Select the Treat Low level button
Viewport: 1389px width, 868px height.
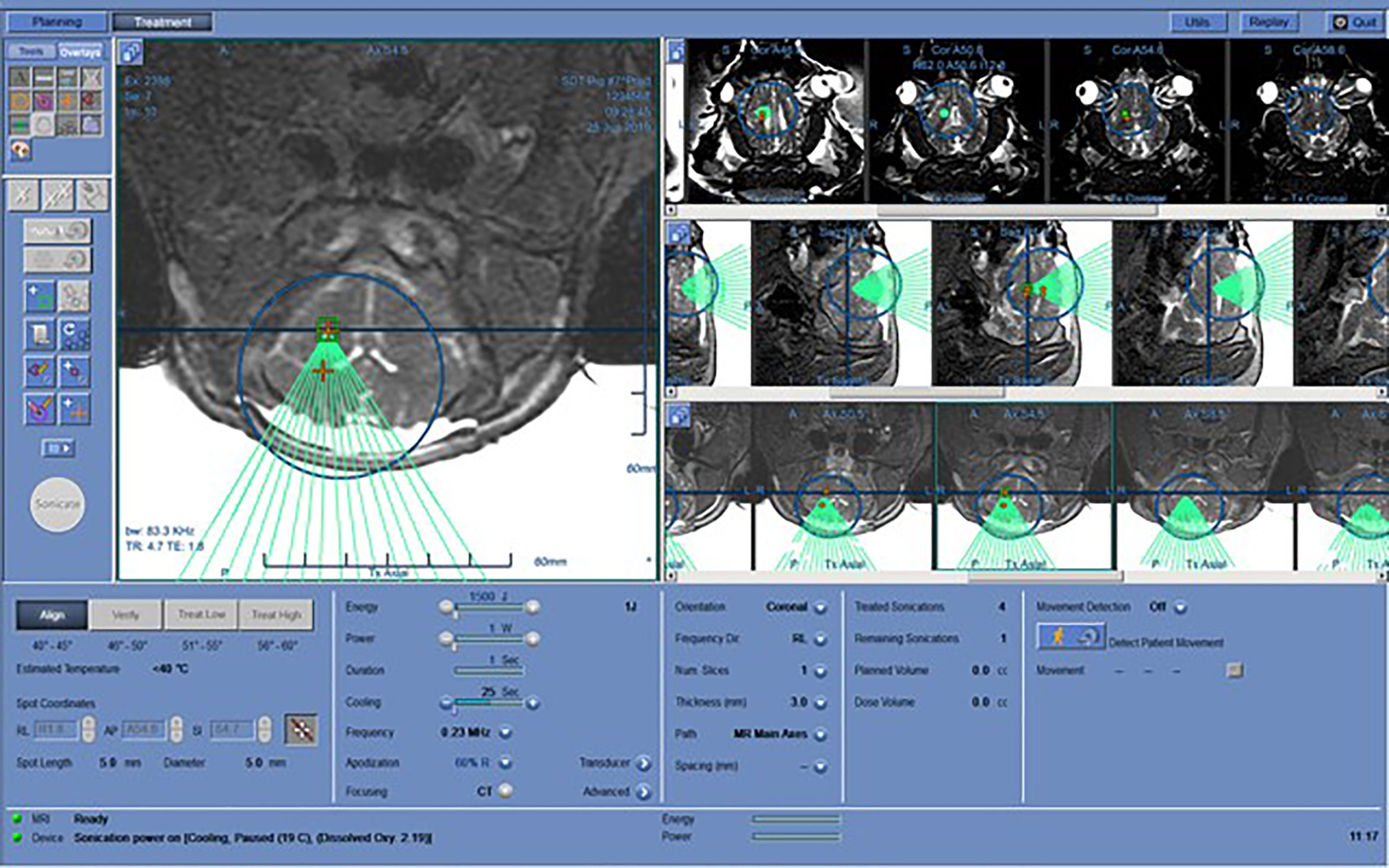pos(201,615)
